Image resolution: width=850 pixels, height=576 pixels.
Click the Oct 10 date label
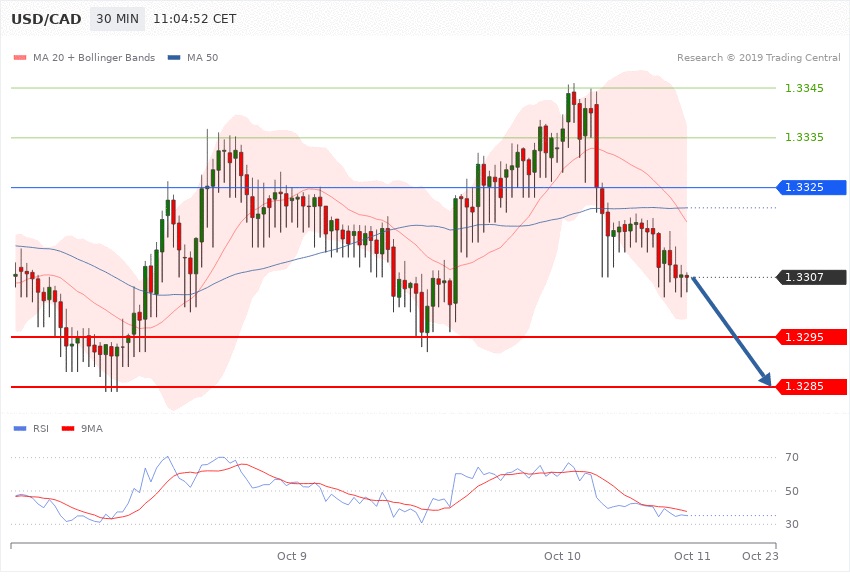coord(562,555)
